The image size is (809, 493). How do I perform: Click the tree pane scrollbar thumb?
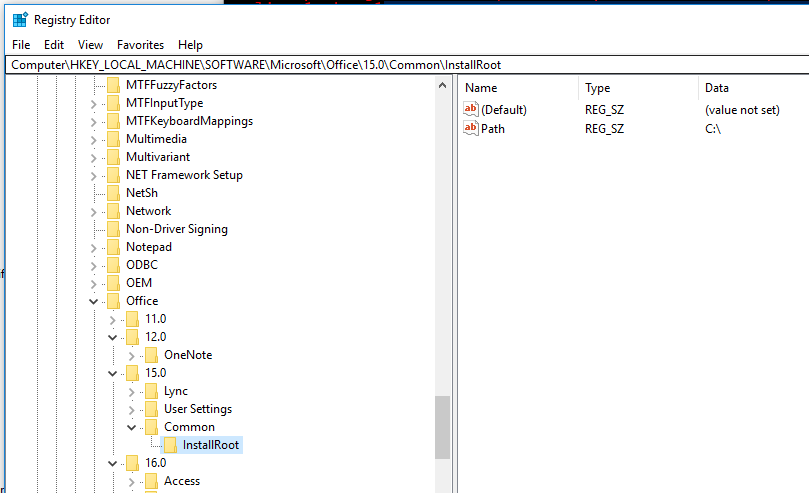(442, 427)
